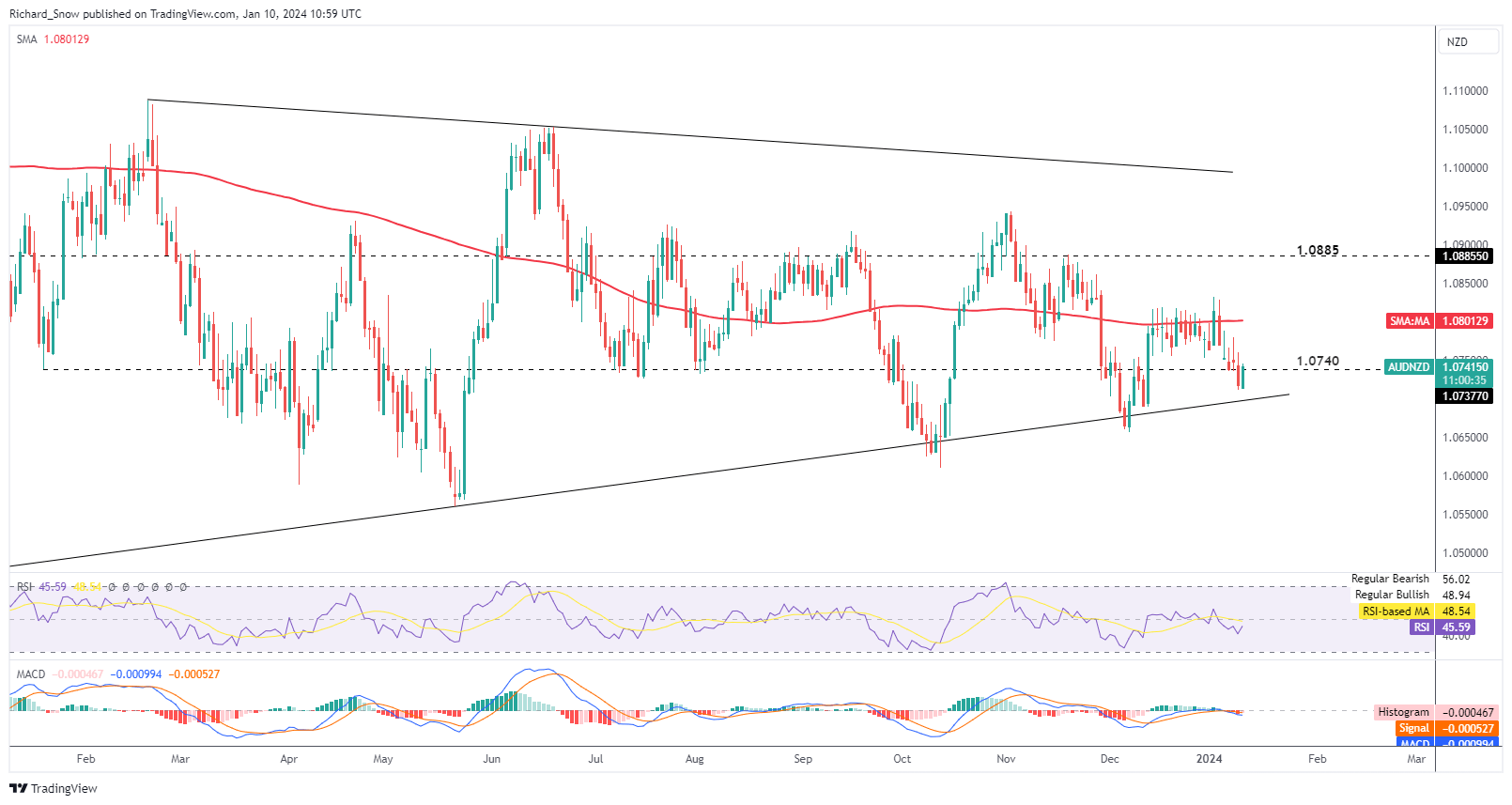Click the 1.110000 price axis label
Viewport: 1512px width, 805px height.
tap(1465, 91)
